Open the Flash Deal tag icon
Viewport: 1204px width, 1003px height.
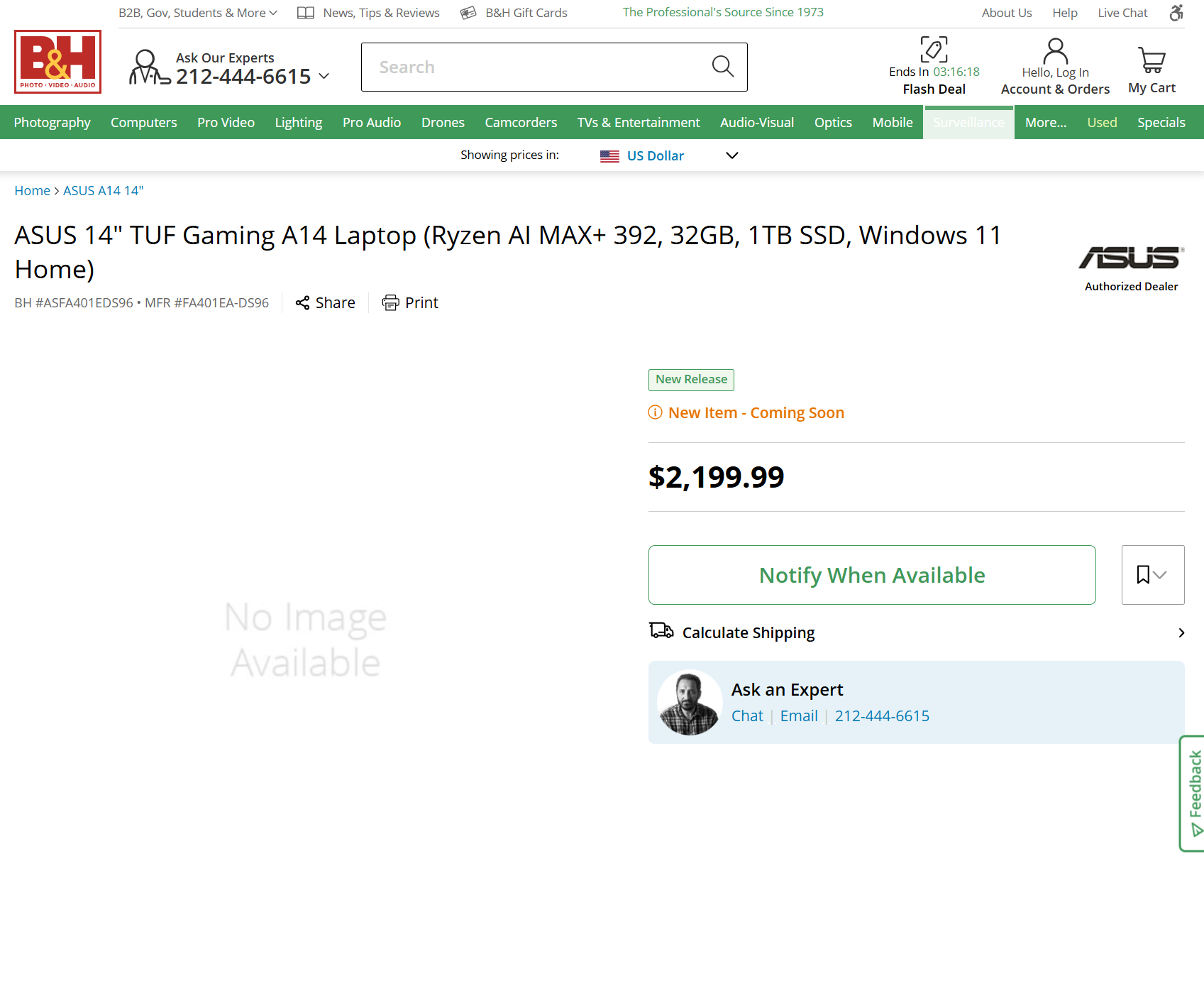(x=934, y=50)
